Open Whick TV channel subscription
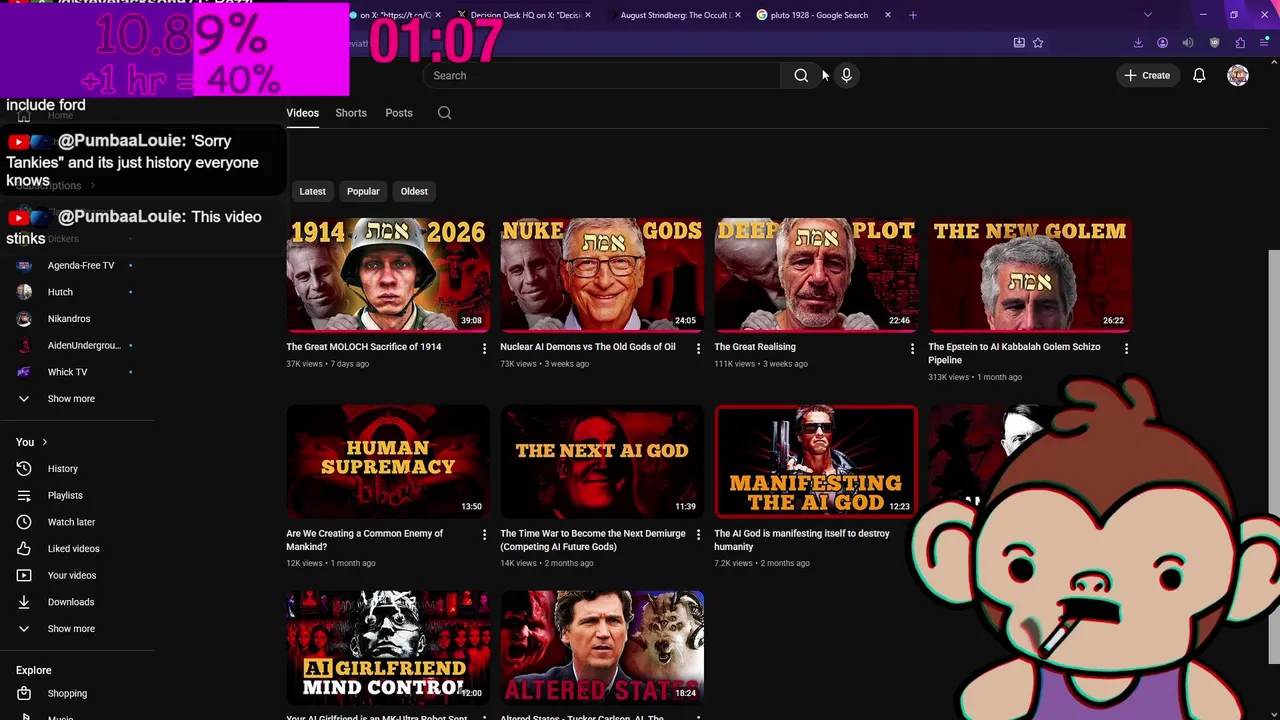Image resolution: width=1280 pixels, height=720 pixels. (70, 372)
